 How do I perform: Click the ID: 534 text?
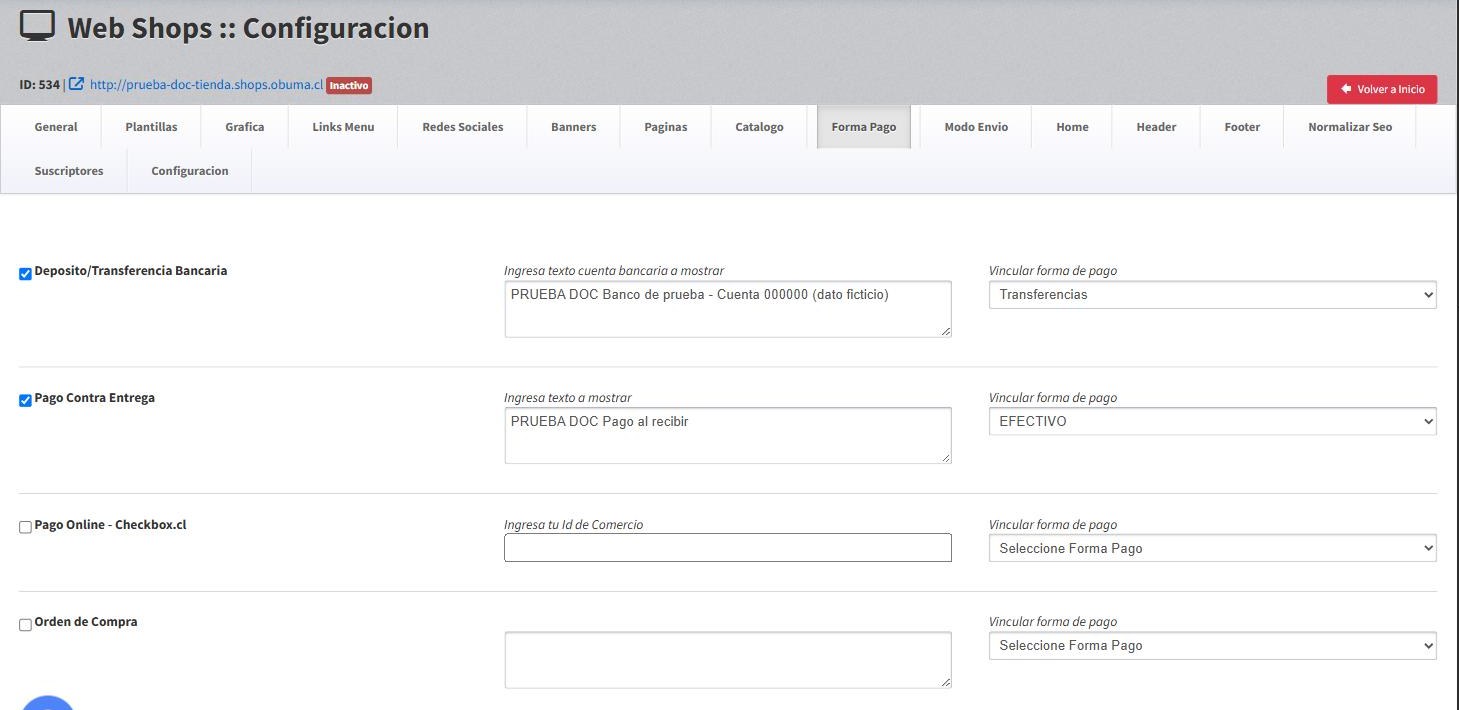(x=40, y=85)
